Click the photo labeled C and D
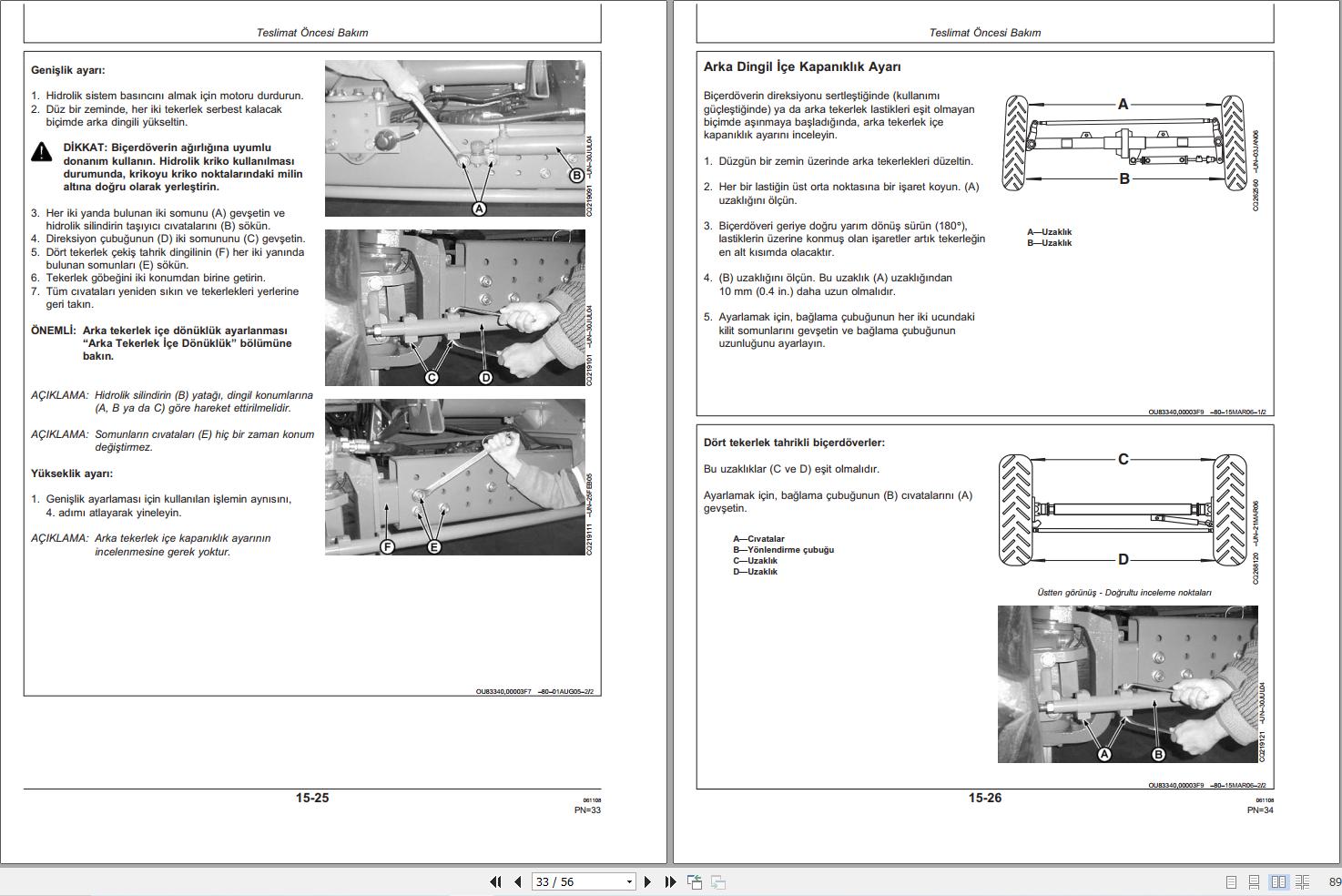The width and height of the screenshot is (1342, 896). (454, 308)
